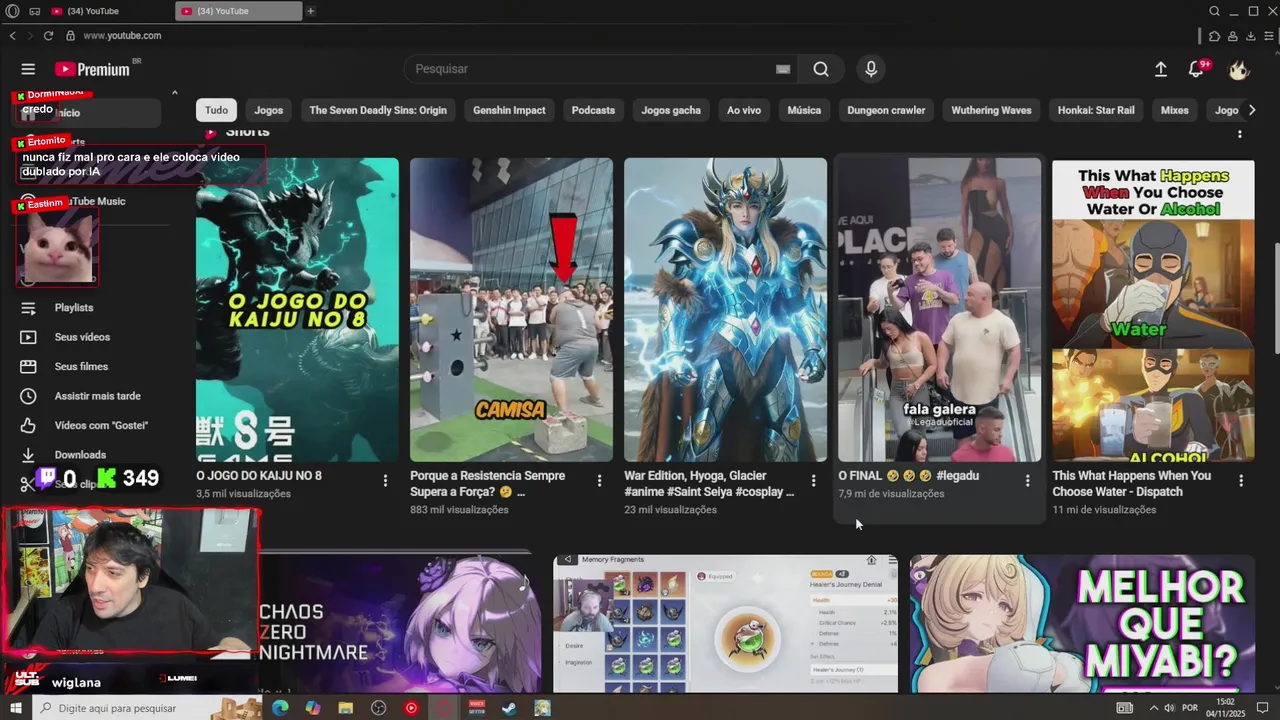Open Seus vídeos in the sidebar
The image size is (1280, 720).
80,337
